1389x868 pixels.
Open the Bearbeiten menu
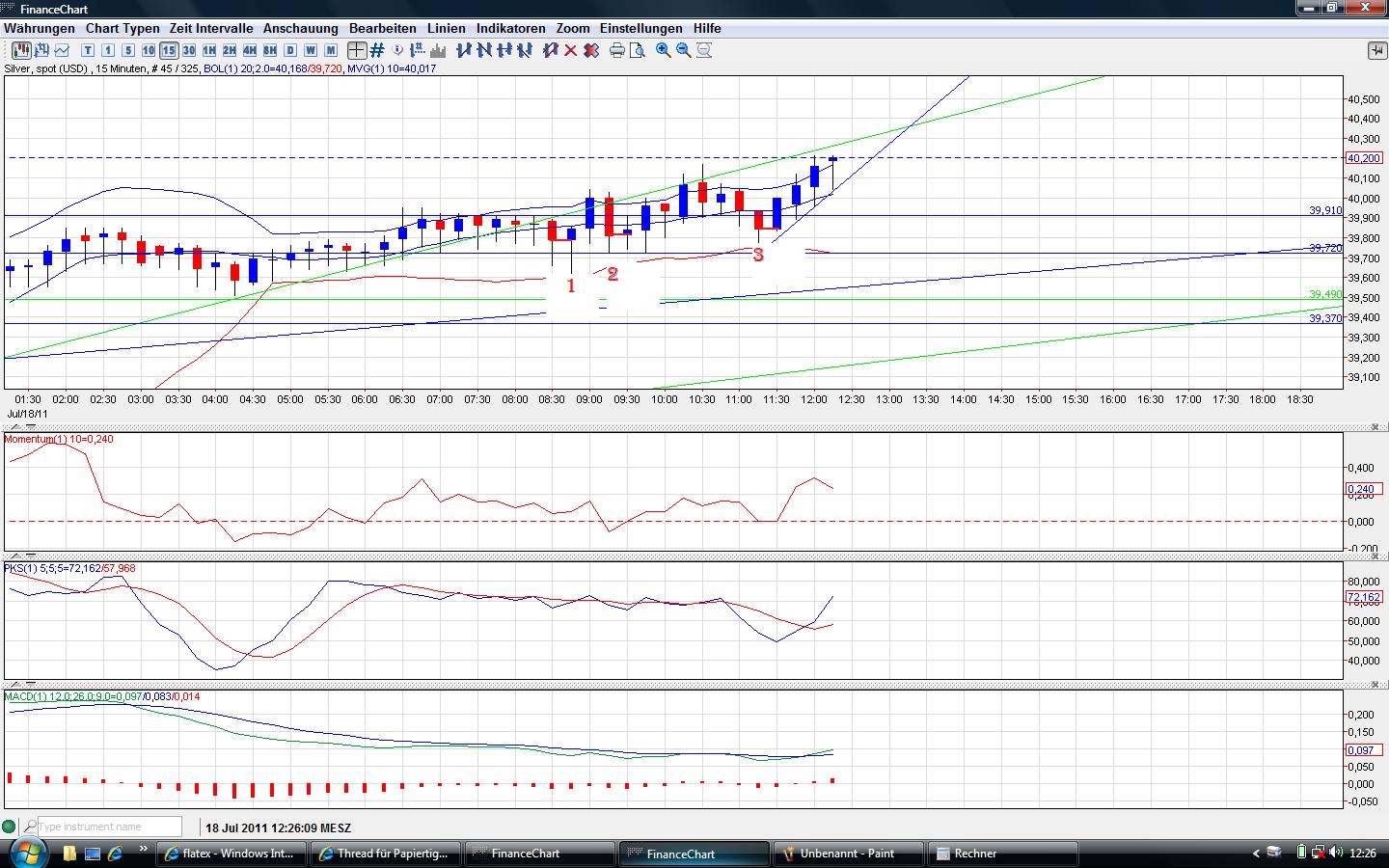[383, 29]
